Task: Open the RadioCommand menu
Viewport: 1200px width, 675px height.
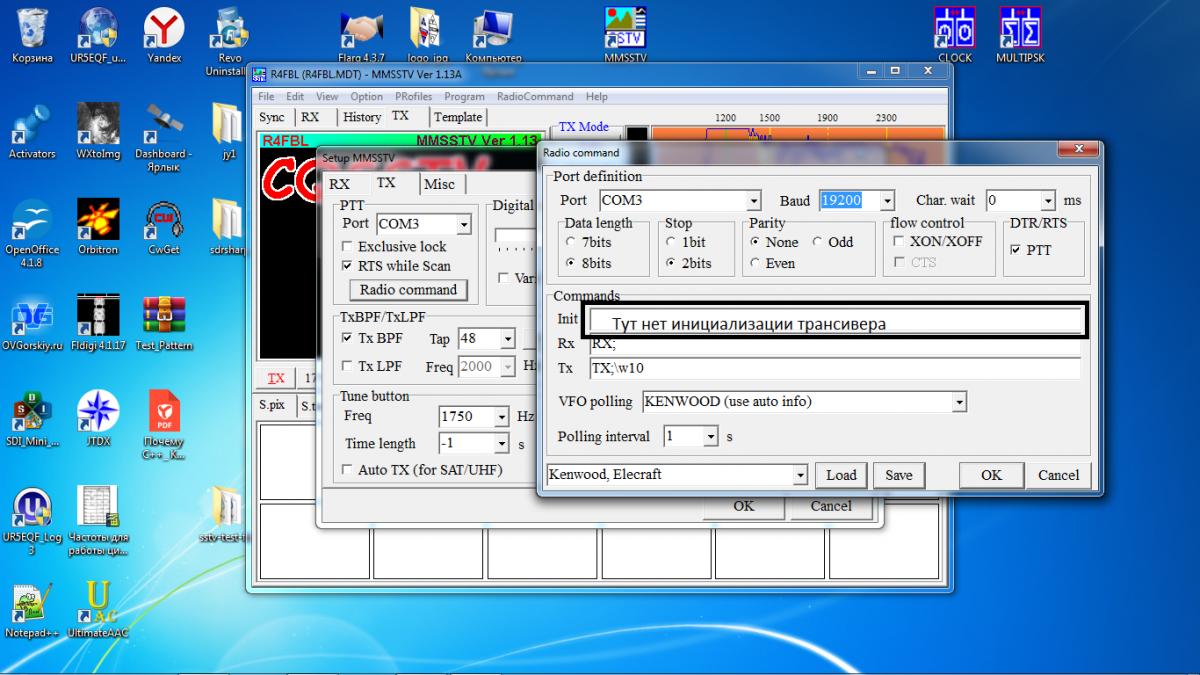Action: tap(537, 97)
